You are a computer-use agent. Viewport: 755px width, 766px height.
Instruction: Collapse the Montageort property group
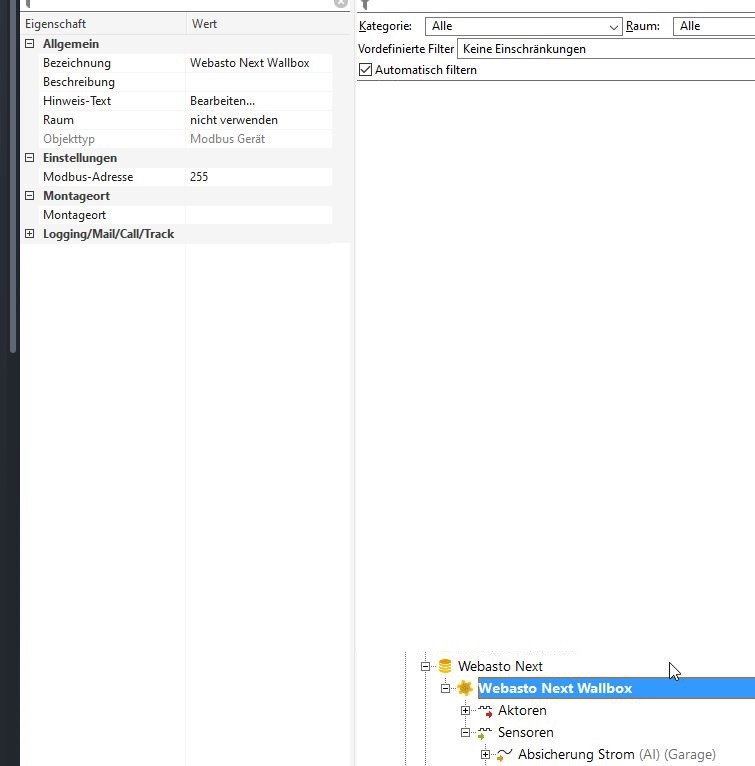coord(30,196)
